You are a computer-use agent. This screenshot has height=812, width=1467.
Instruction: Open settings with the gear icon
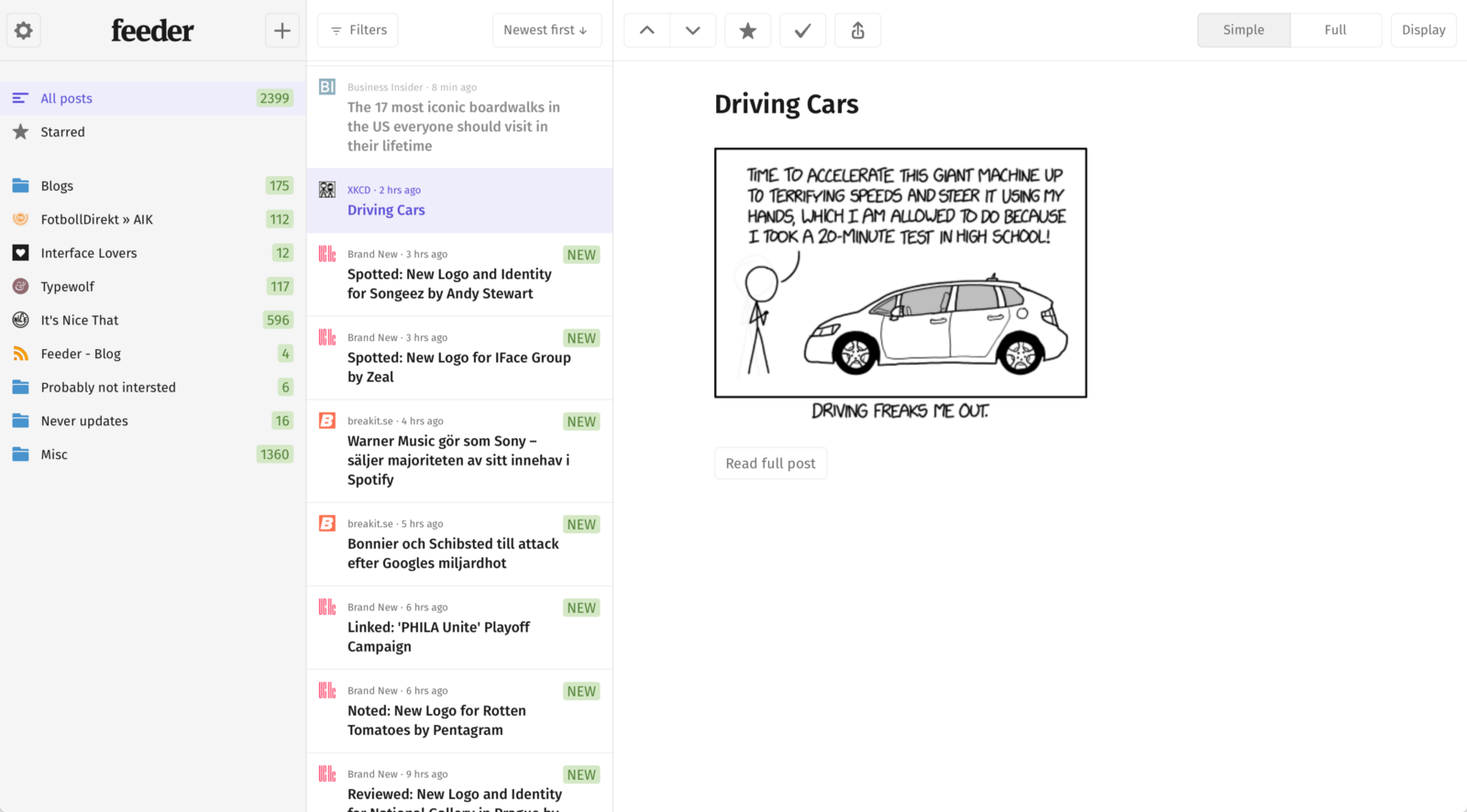pyautogui.click(x=24, y=30)
